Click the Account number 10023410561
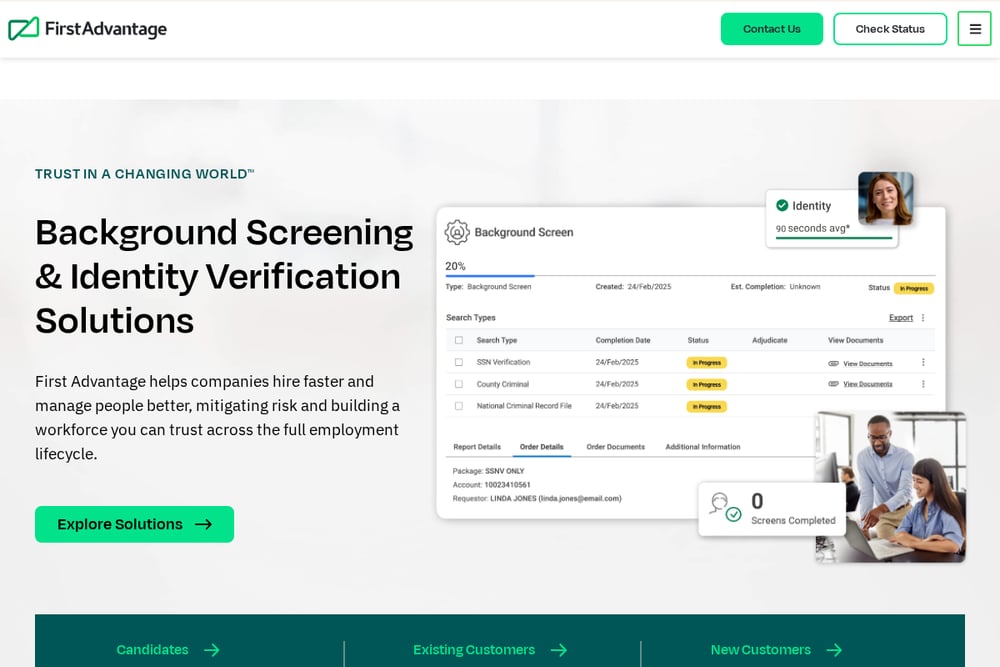Image resolution: width=1000 pixels, height=667 pixels. 507,485
